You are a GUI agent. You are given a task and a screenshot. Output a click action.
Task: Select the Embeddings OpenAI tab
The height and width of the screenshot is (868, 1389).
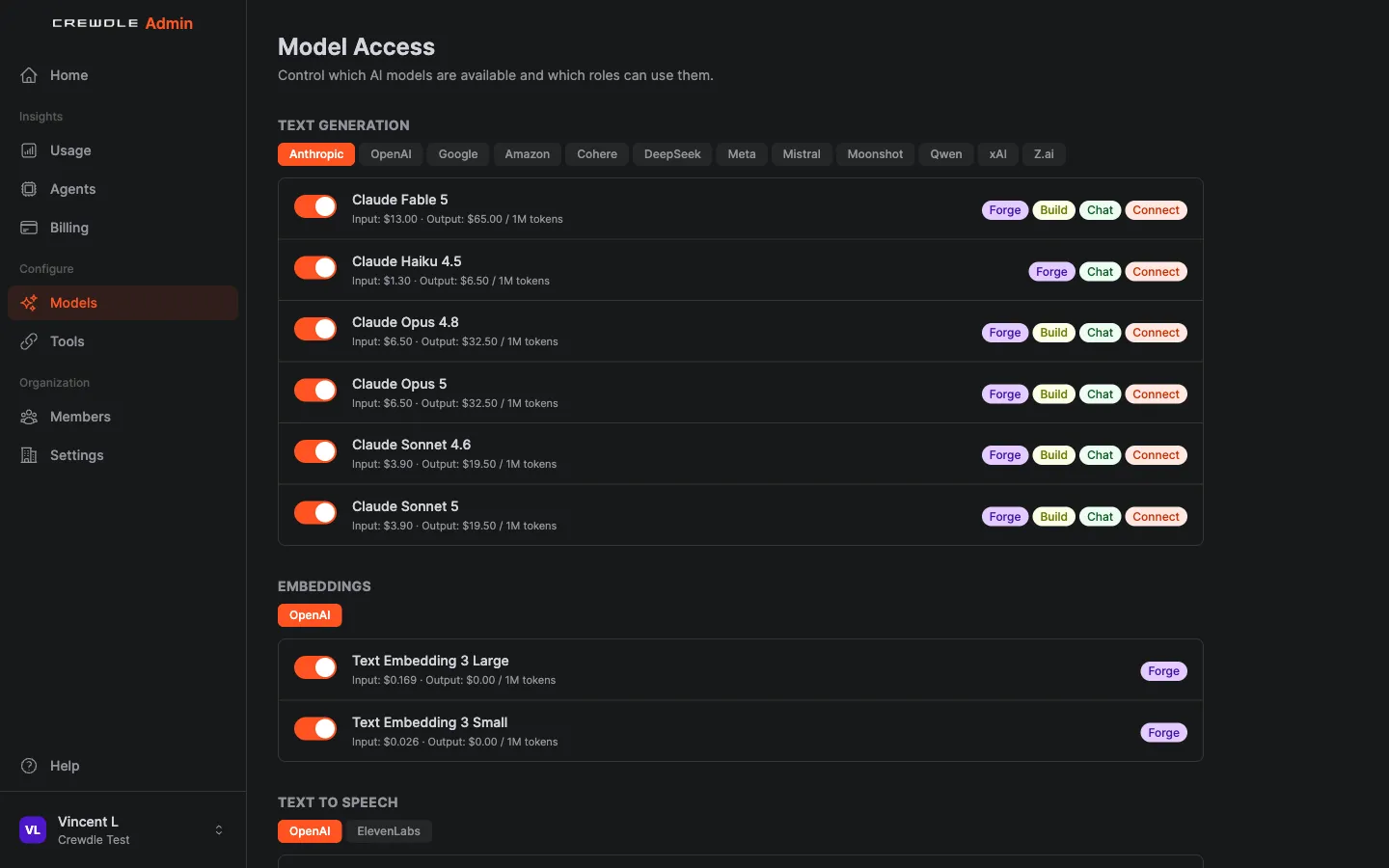click(x=310, y=615)
